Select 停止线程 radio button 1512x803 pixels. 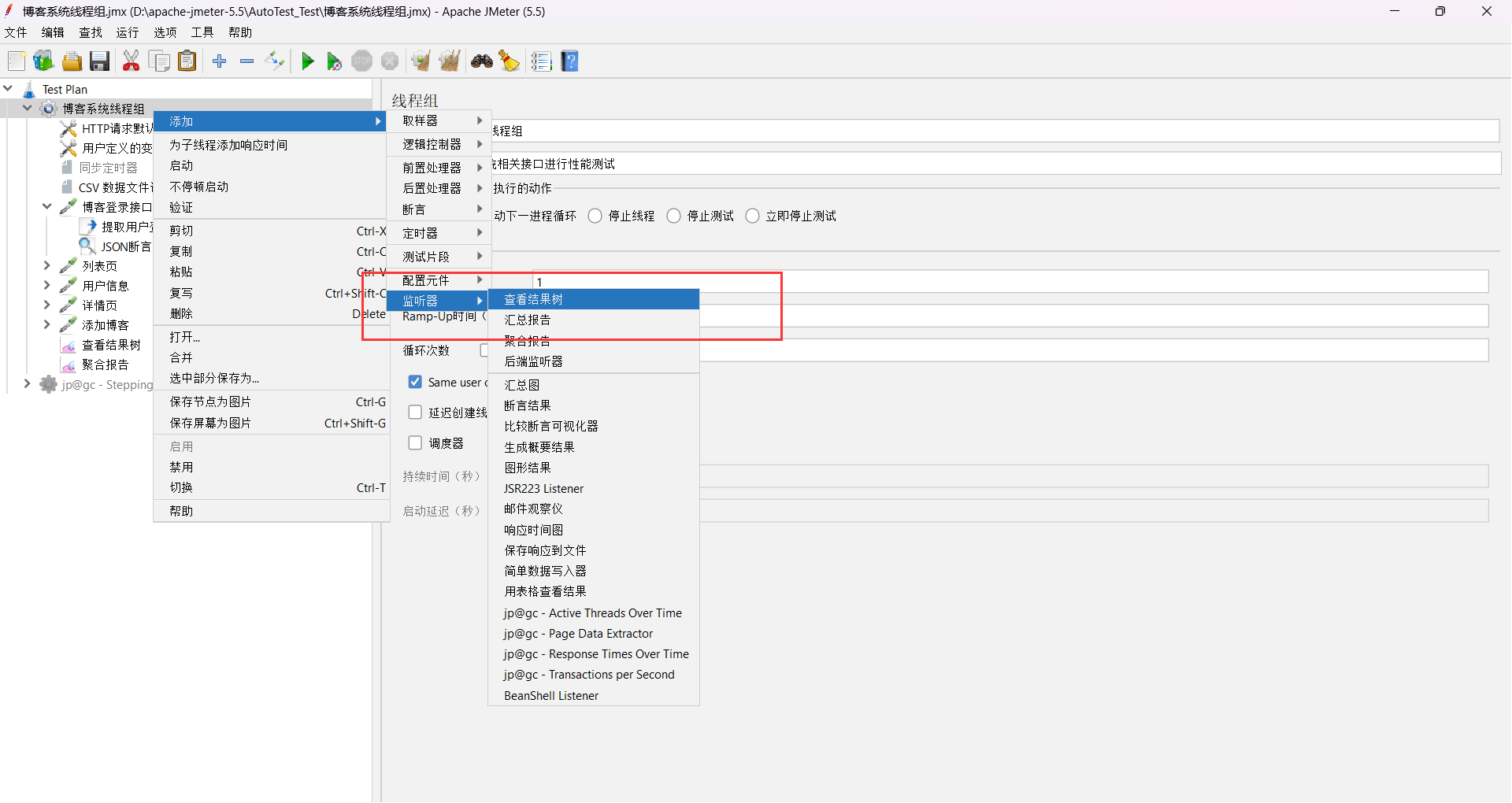(x=595, y=216)
